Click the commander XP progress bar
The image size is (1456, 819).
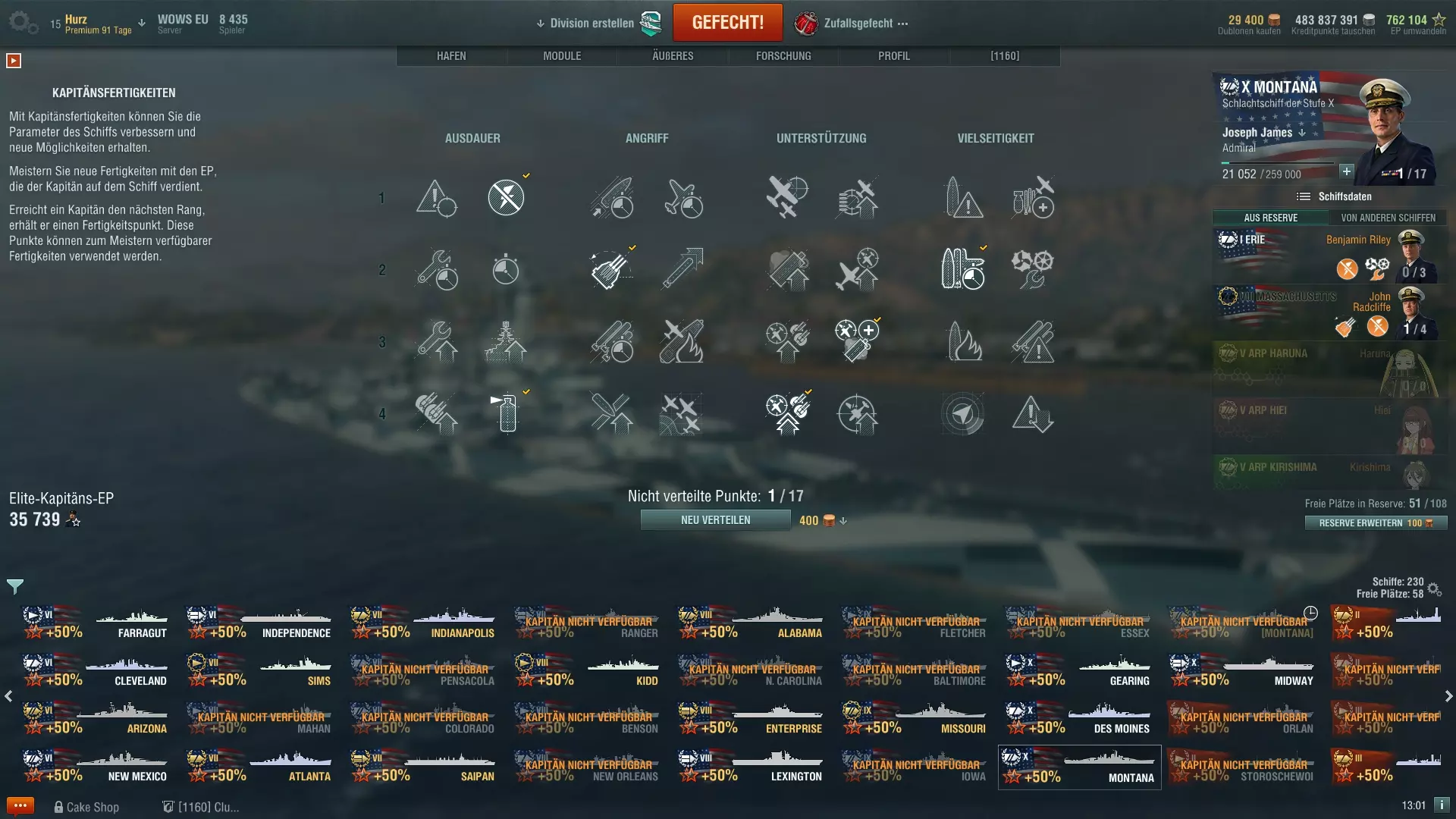click(1278, 163)
